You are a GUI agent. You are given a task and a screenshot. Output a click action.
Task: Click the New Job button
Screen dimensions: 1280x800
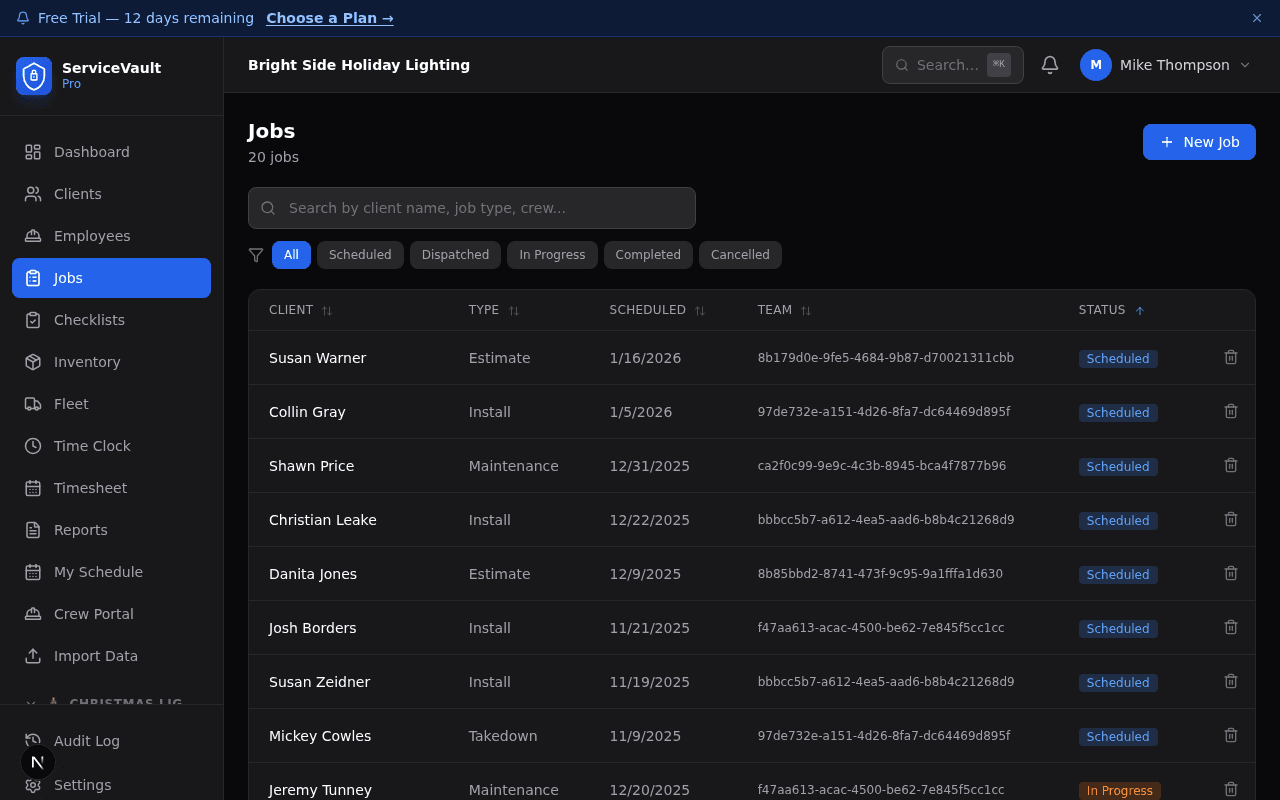click(x=1199, y=142)
